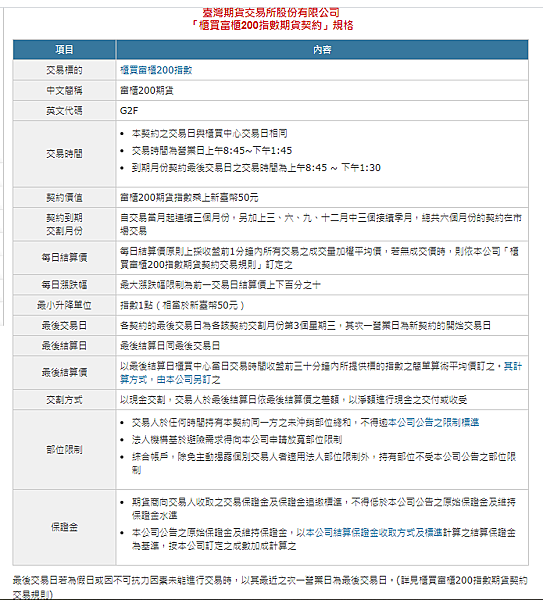This screenshot has height=600, width=543.
Task: Click the 富櫃200期貨指數乘上新臺幣50元 cell
Action: click(322, 197)
